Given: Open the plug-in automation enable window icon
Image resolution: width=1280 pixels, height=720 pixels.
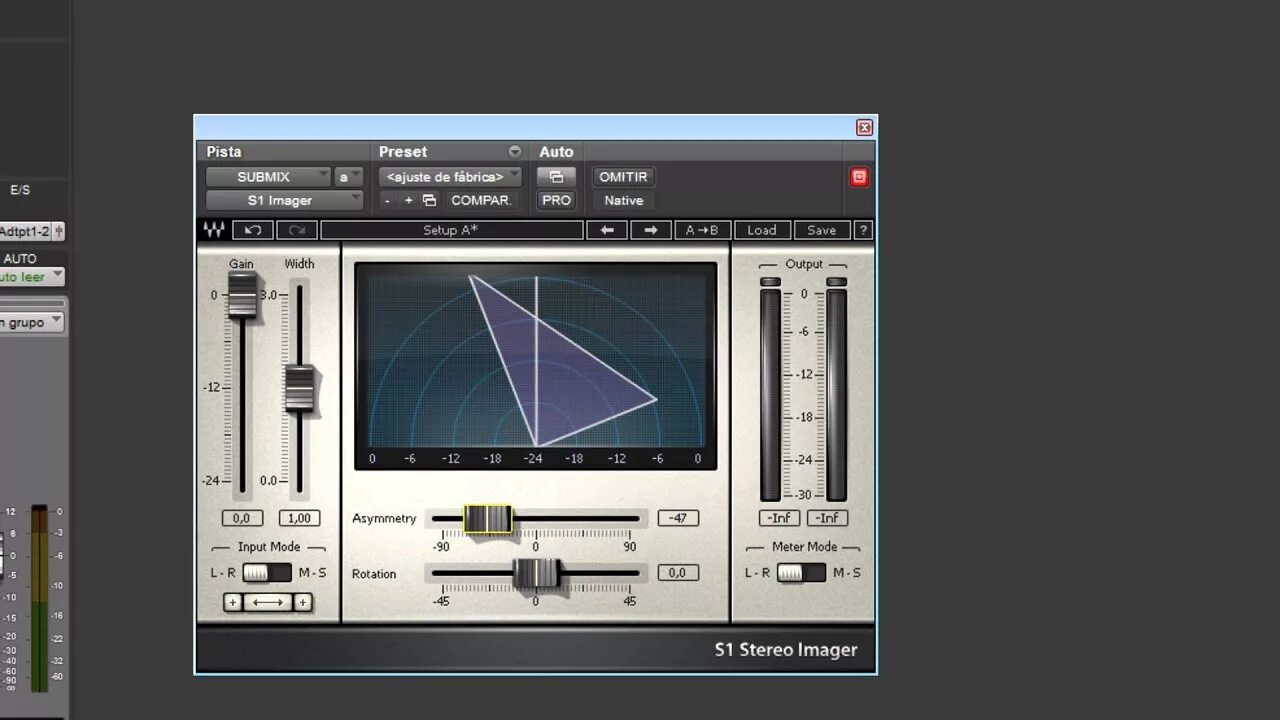Looking at the screenshot, I should [556, 177].
